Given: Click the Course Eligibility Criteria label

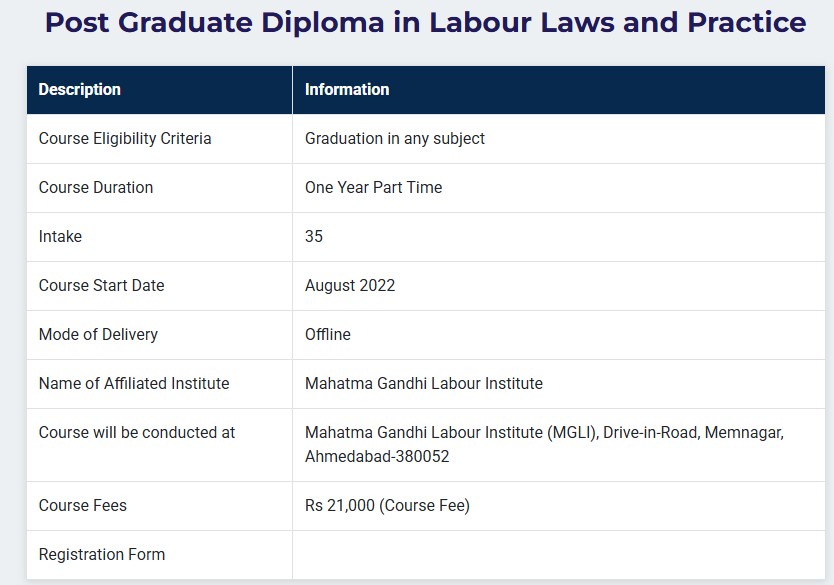Looking at the screenshot, I should (125, 138).
